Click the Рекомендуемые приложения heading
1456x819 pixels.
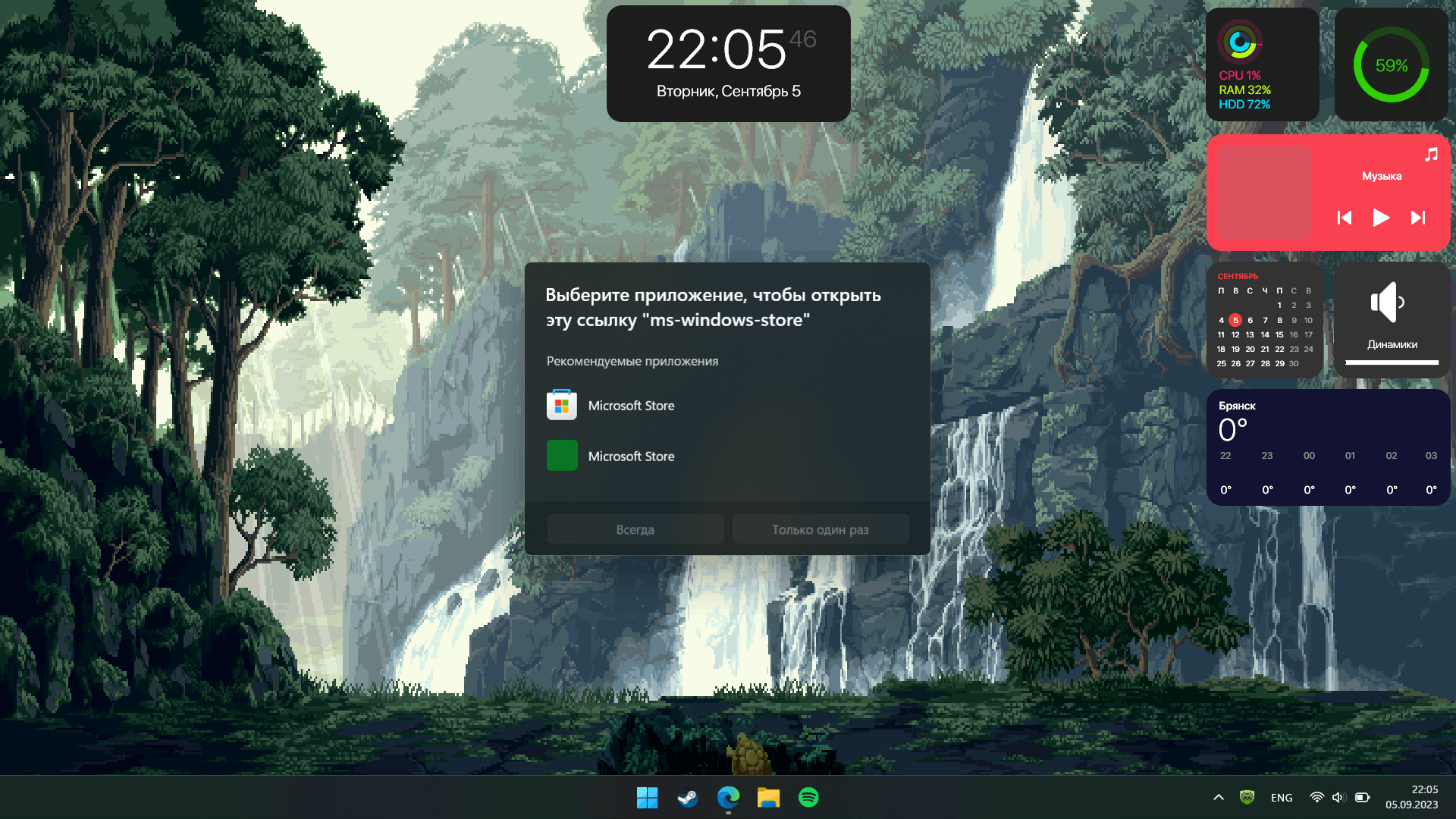coord(632,361)
